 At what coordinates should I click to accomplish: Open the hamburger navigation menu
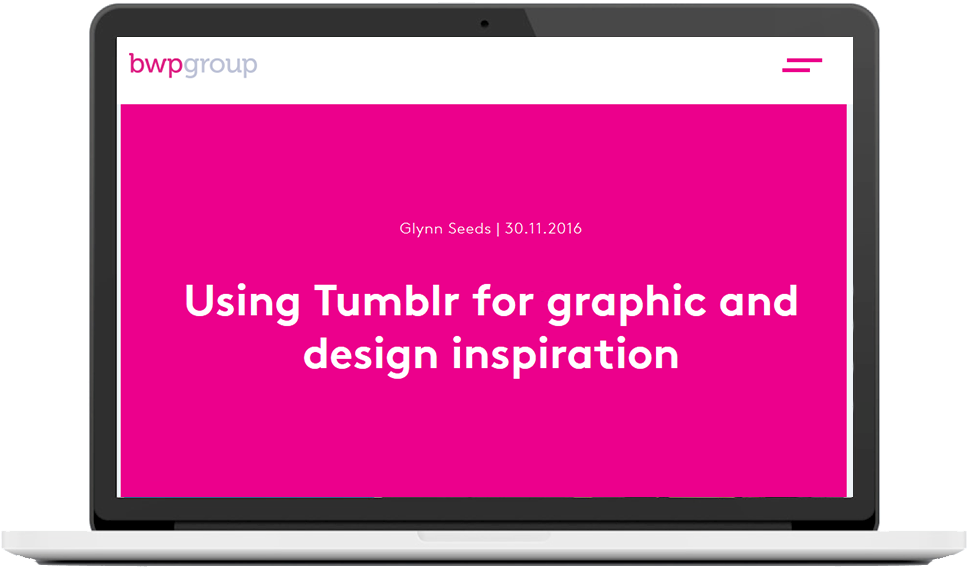(x=802, y=66)
